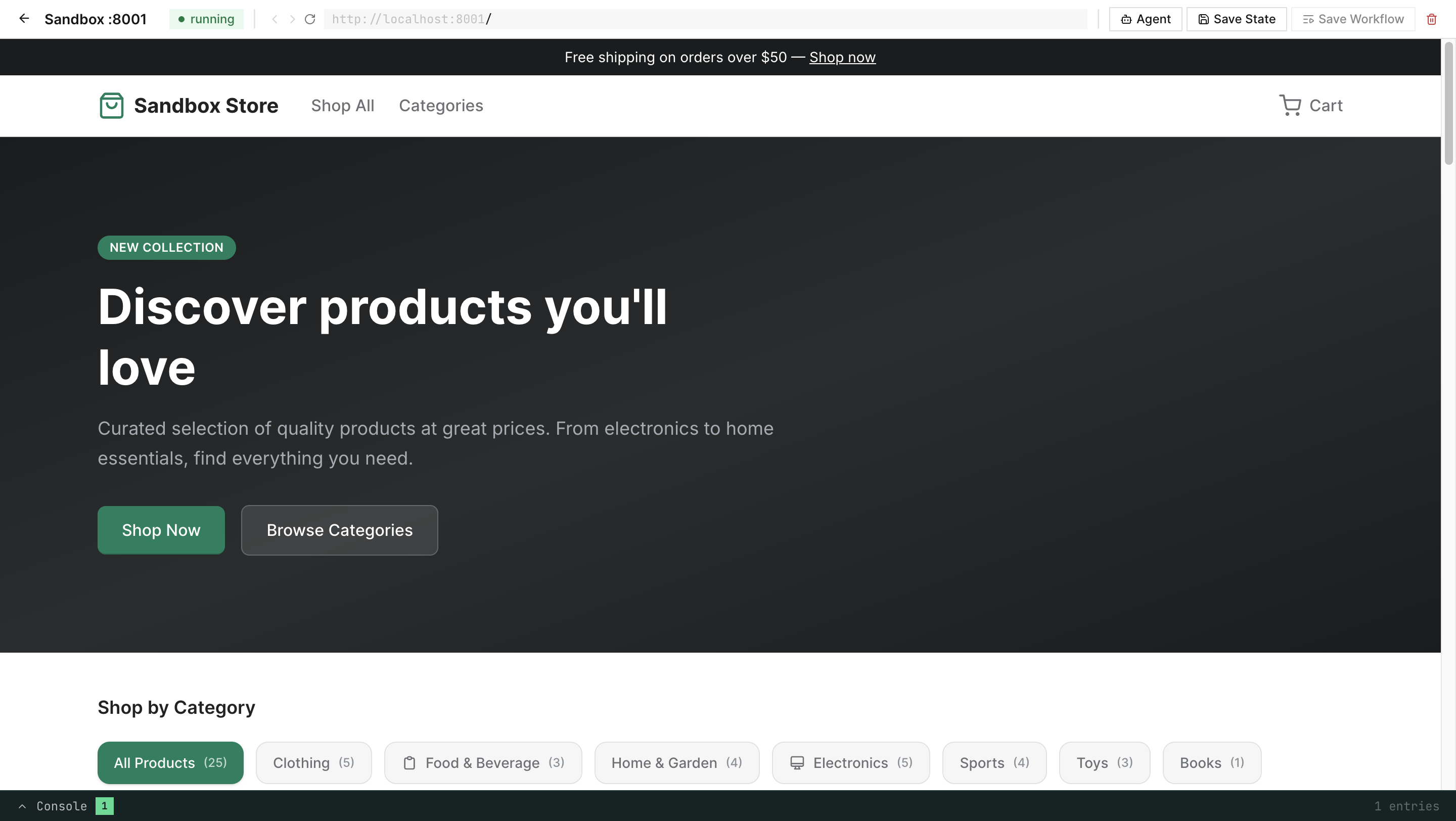The height and width of the screenshot is (821, 1456).
Task: Click the red trash delete icon
Action: [1432, 19]
